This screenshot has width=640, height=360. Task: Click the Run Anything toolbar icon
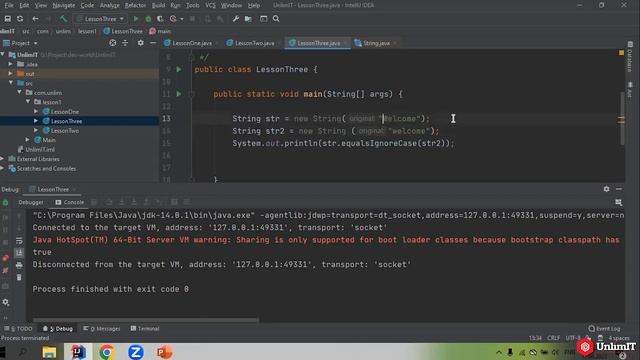[x=264, y=19]
